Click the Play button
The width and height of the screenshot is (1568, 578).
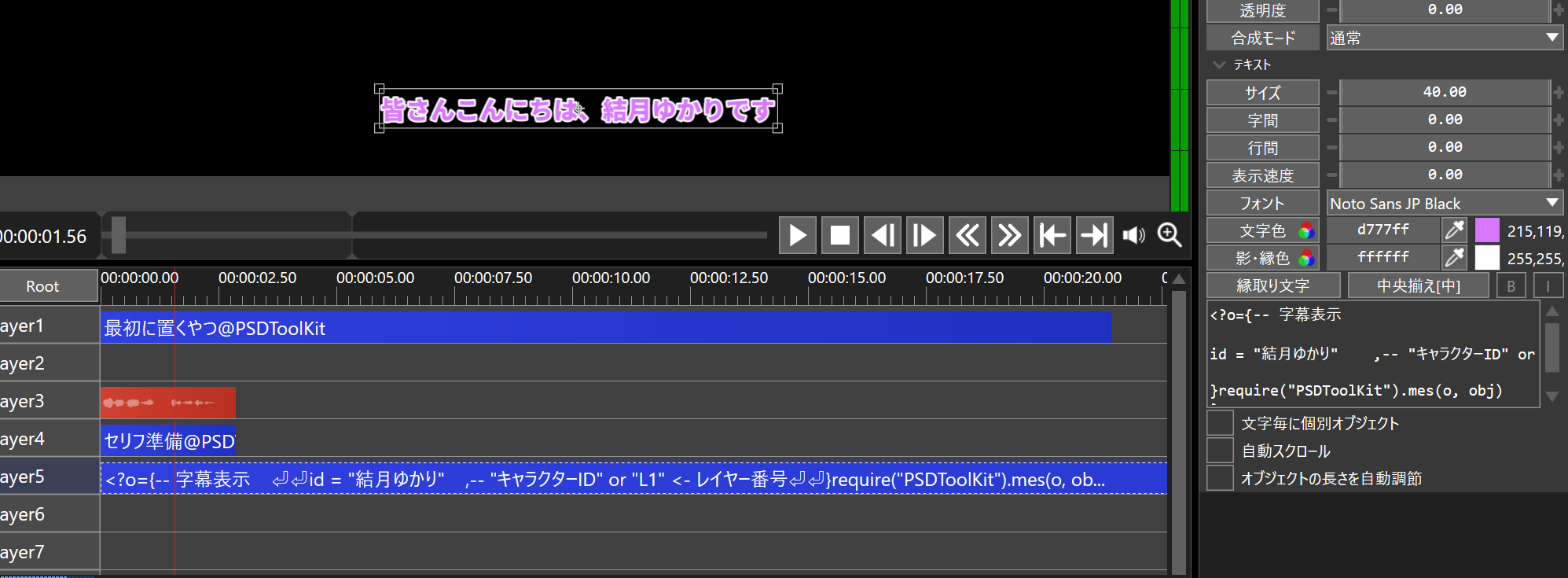(x=798, y=235)
